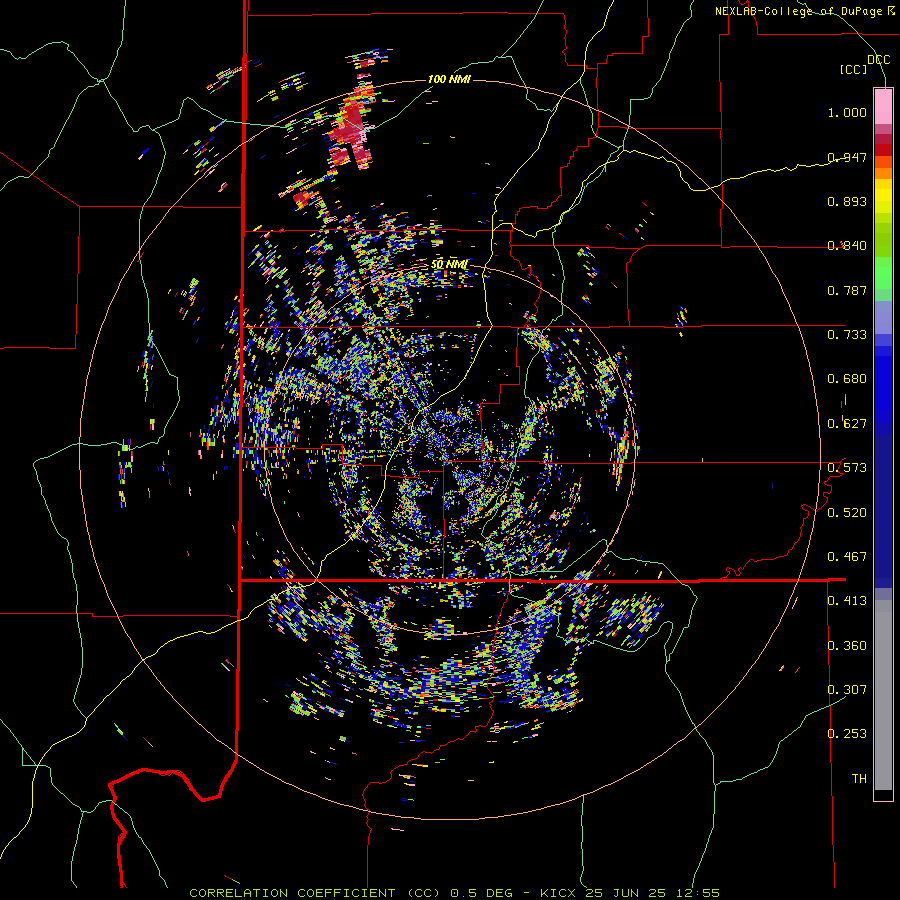The height and width of the screenshot is (900, 900).
Task: Select the 0.680 legend value
Action: tap(847, 379)
